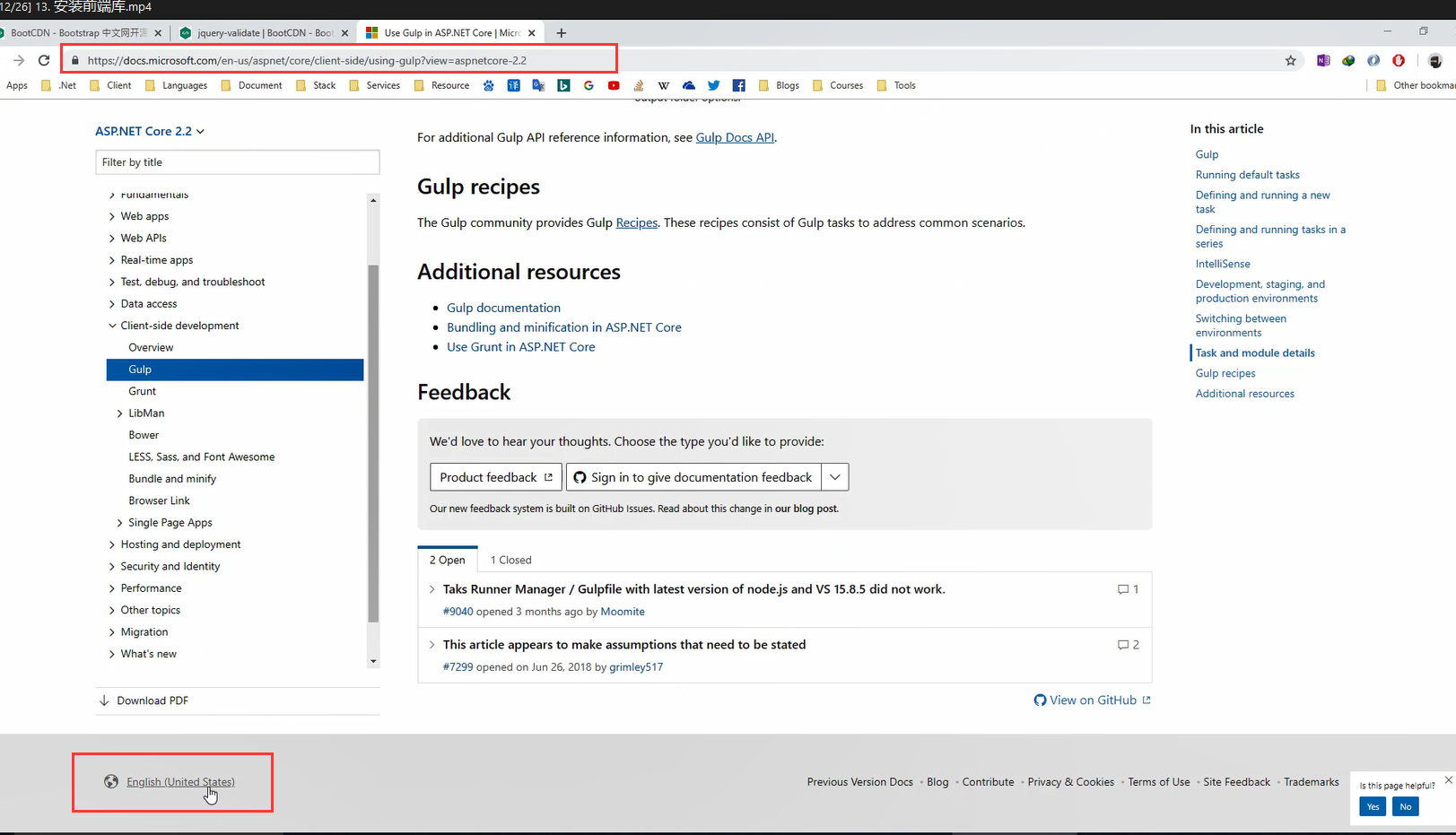Open the AdBlock red hand extension
Screen dimensions: 1456x835
[1399, 60]
